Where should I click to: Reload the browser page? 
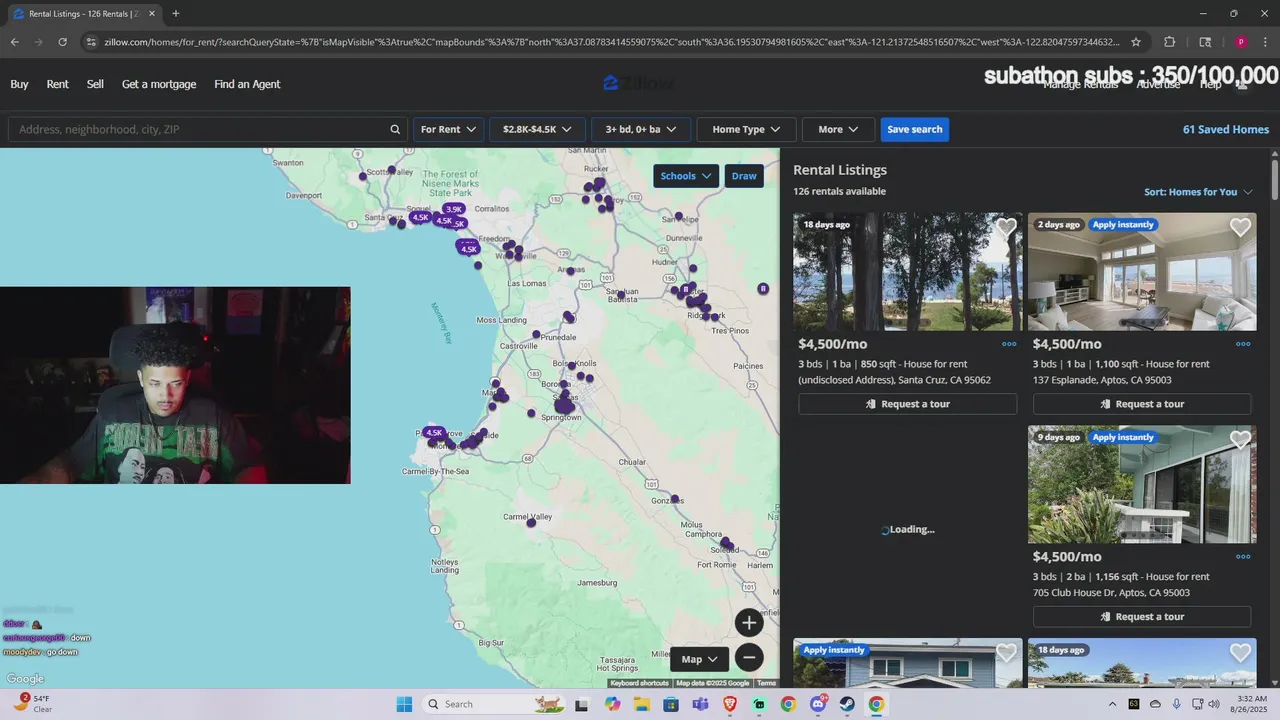(x=62, y=42)
